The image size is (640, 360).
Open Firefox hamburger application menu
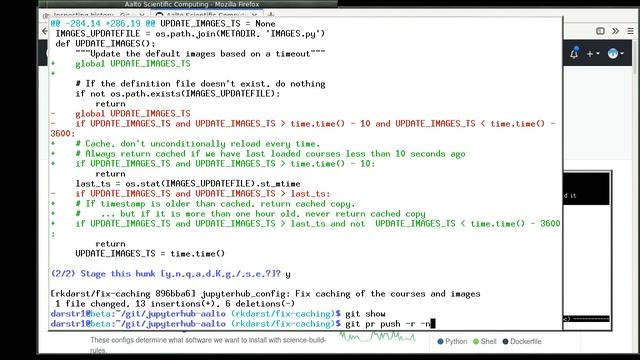point(630,31)
